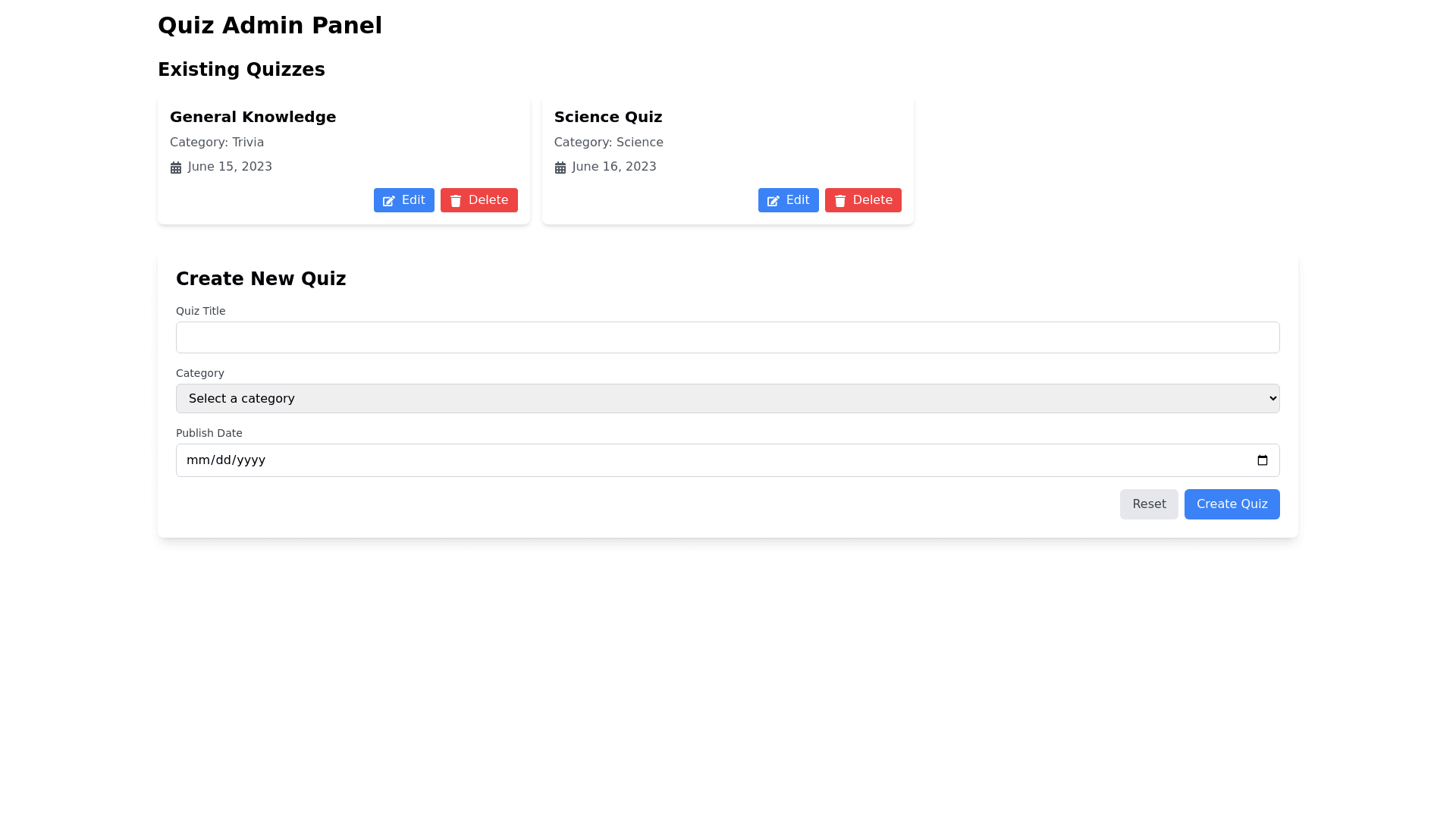Click the Create Quiz button
The image size is (1456, 819).
[1232, 504]
